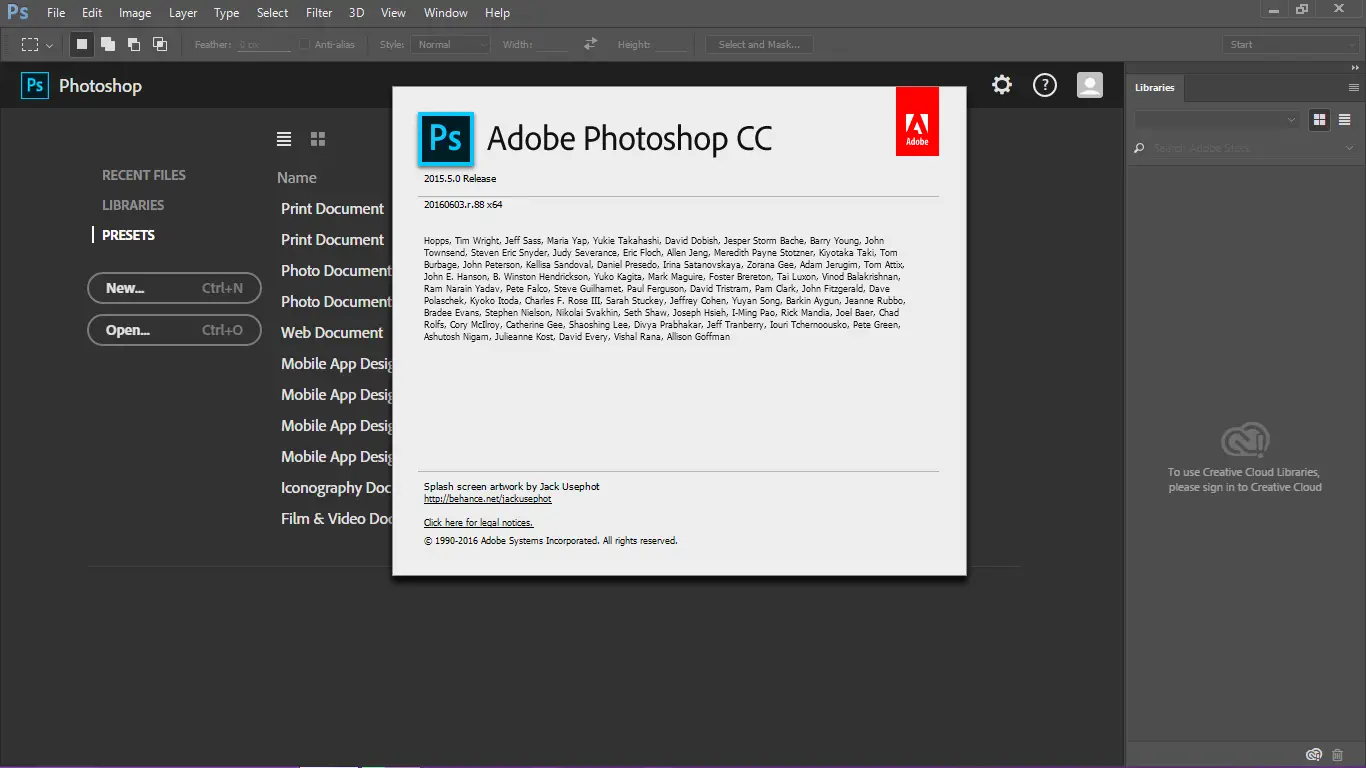
Task: Open the marquee tool preset picker arrow
Action: click(49, 45)
